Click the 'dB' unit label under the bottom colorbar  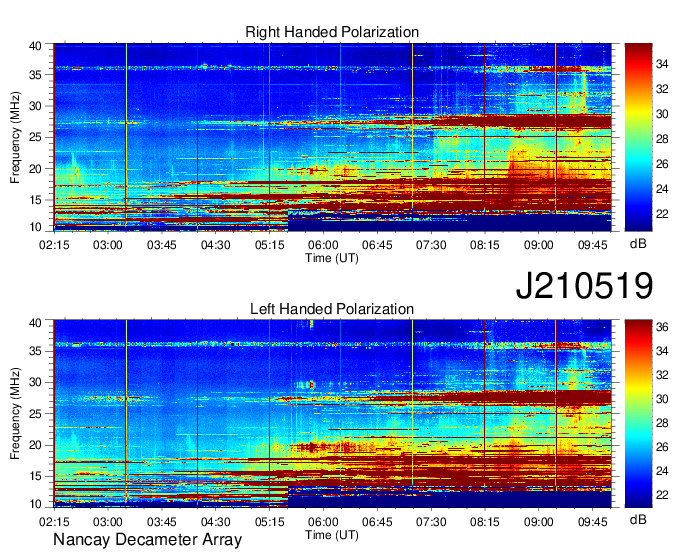pos(638,519)
